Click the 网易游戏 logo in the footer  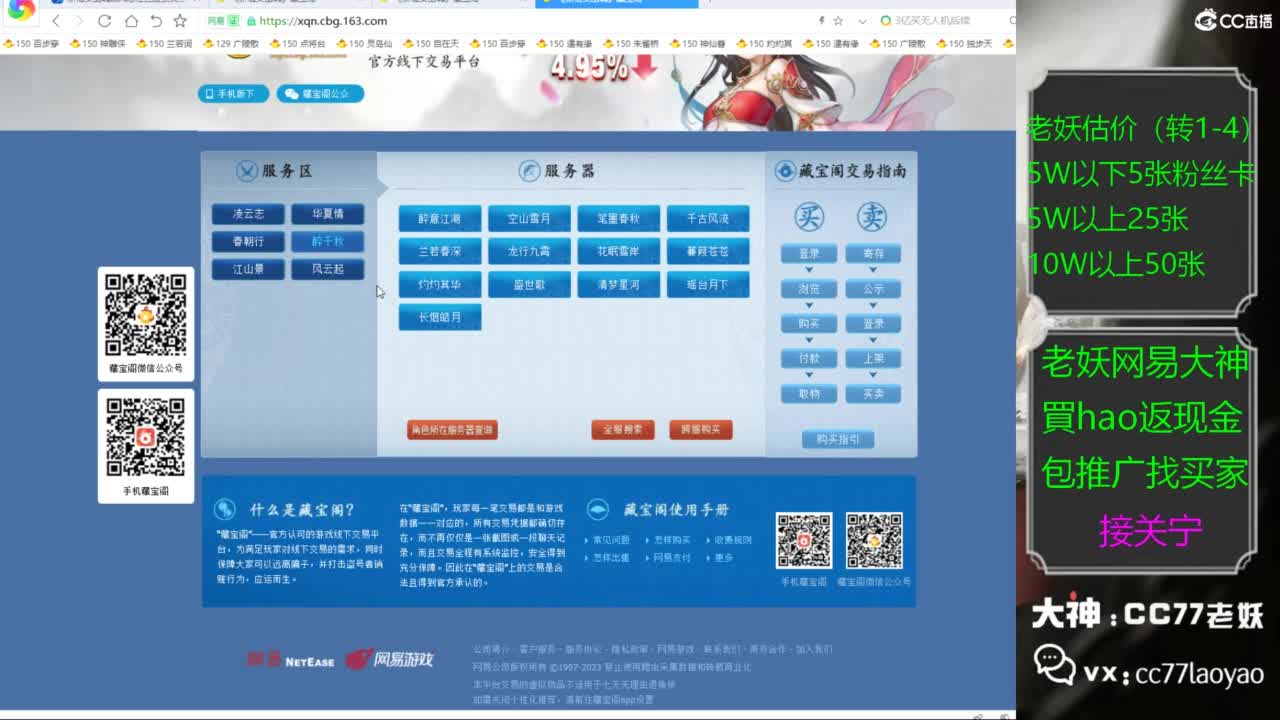tap(390, 660)
